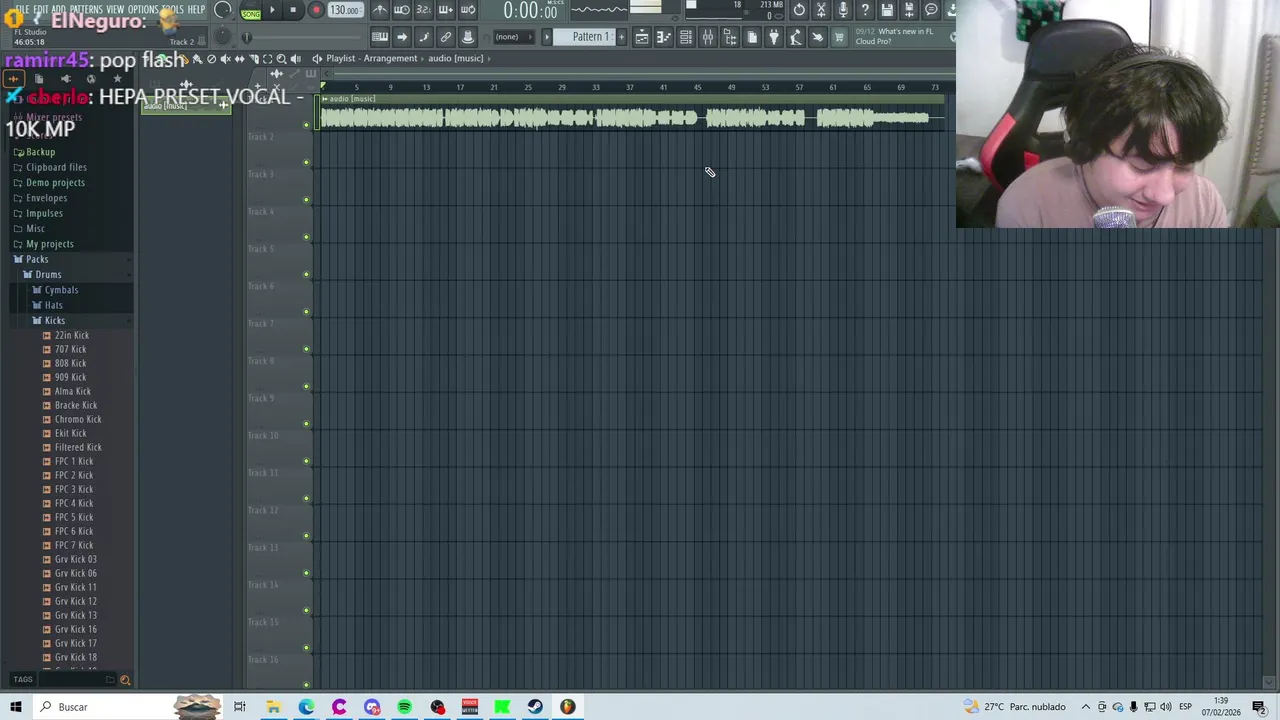The width and height of the screenshot is (1280, 720).
Task: Arm the red Record button
Action: click(316, 10)
